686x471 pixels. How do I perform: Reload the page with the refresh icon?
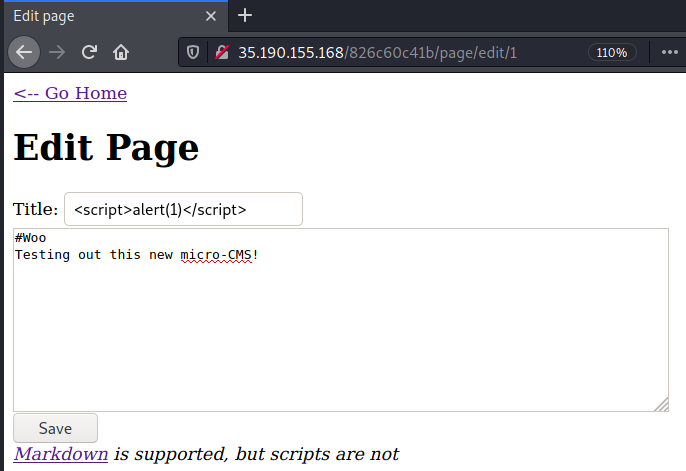(89, 52)
